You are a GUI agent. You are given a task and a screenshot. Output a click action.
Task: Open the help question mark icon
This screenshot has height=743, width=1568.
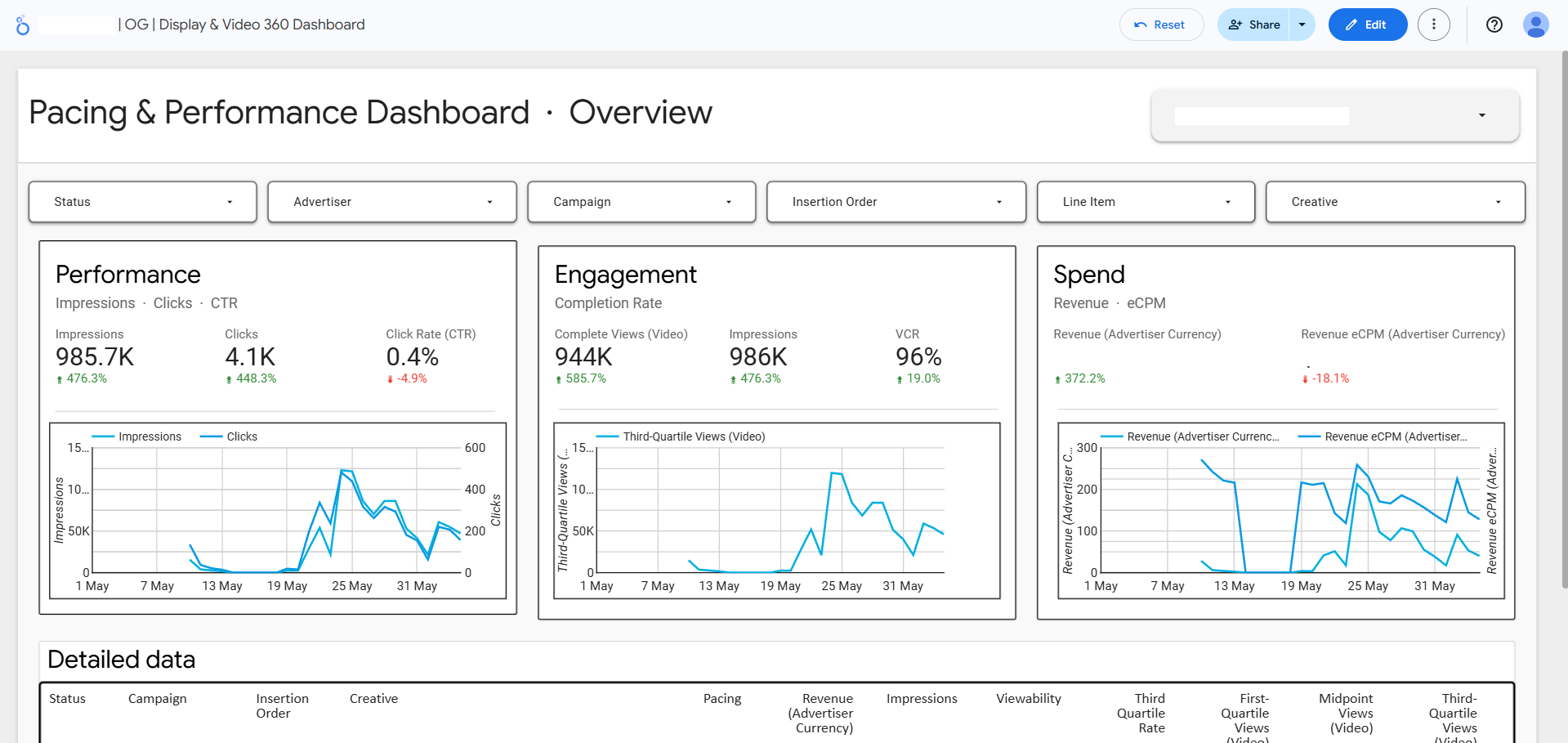click(1494, 25)
